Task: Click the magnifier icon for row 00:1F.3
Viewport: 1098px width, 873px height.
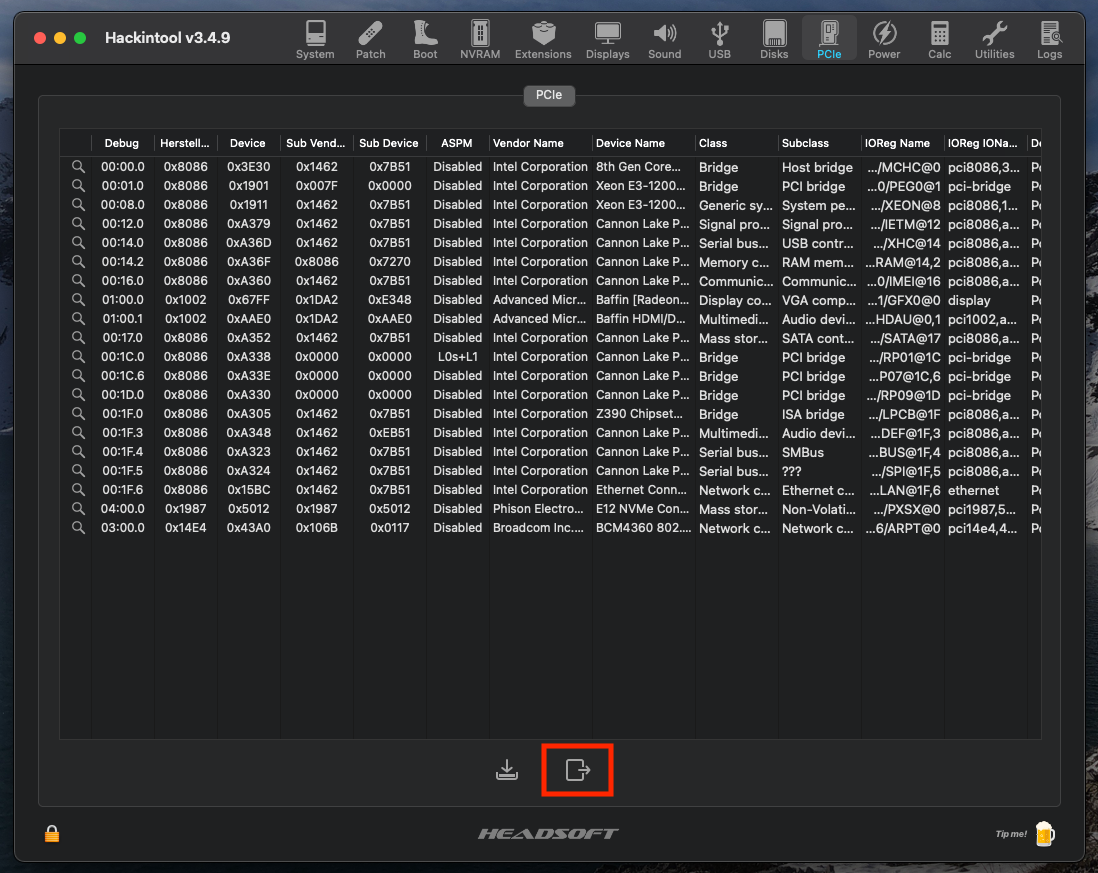Action: pos(78,433)
